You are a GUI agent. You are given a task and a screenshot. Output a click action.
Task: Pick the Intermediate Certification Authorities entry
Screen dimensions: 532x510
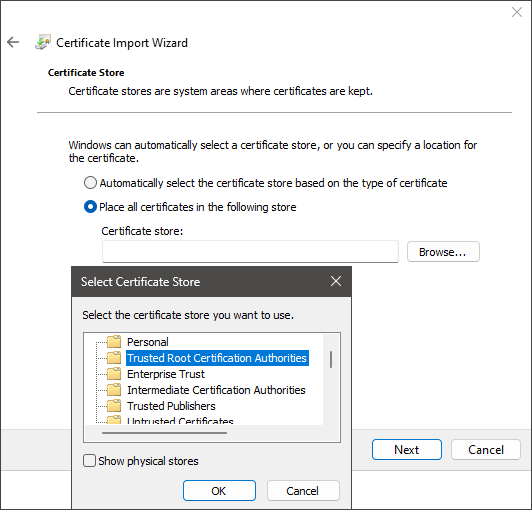point(216,390)
